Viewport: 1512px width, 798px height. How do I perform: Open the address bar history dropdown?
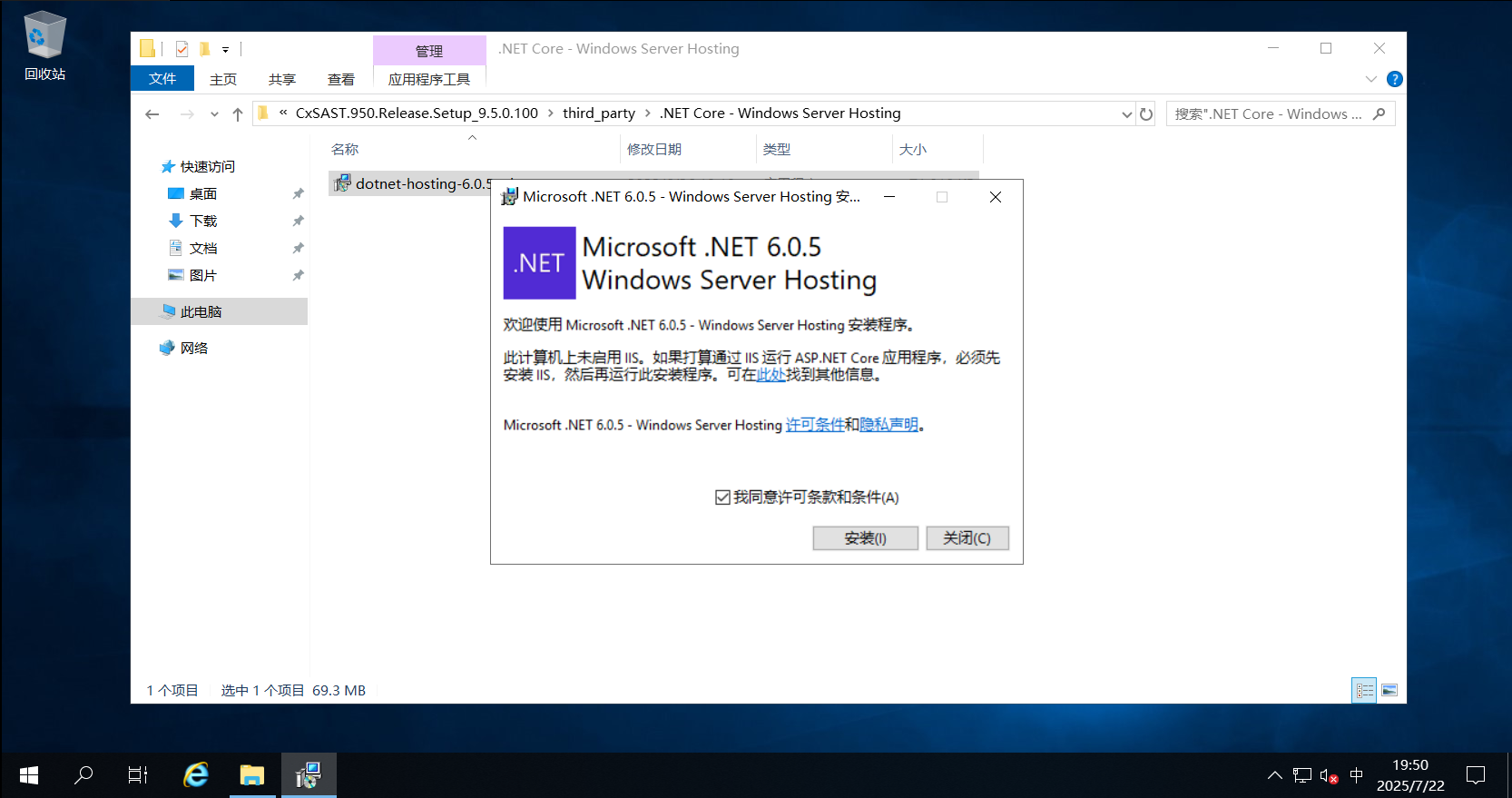[1126, 113]
